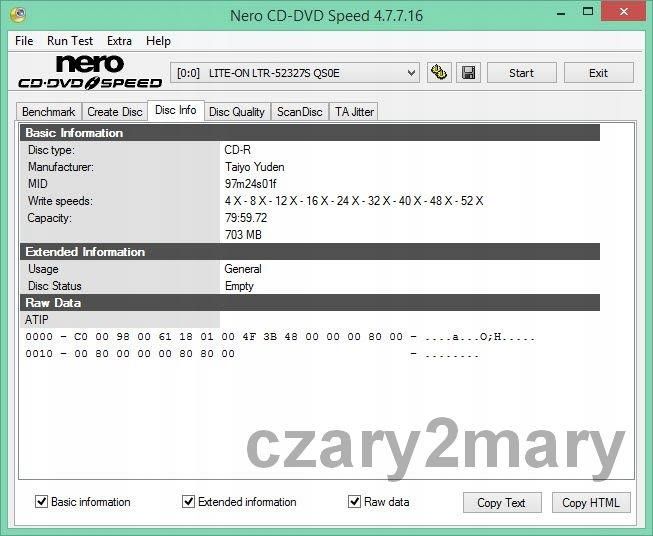Viewport: 653px width, 536px height.
Task: Click the ATIP label row
Action: pyautogui.click(x=120, y=320)
